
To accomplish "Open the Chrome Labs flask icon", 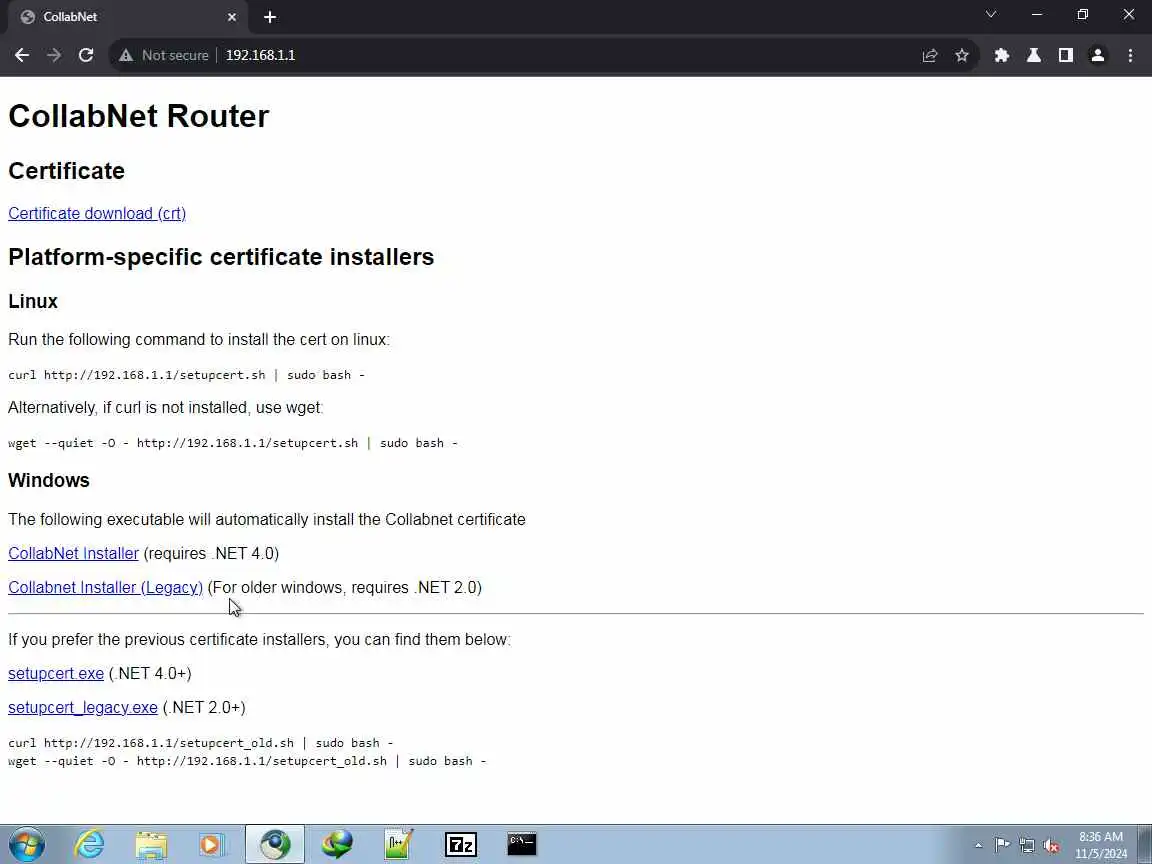I will pyautogui.click(x=1034, y=55).
